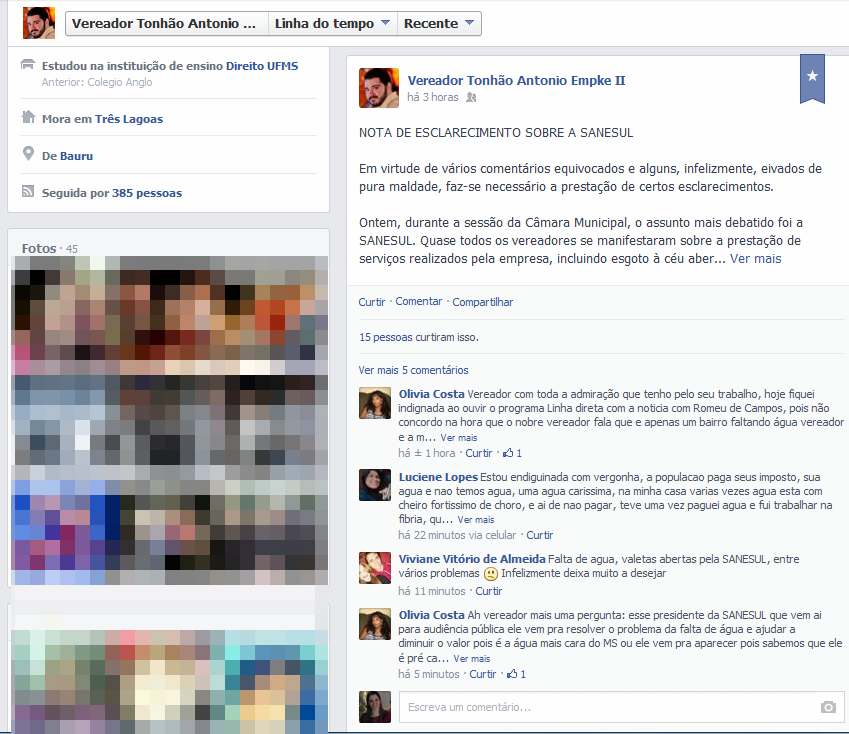
Task: Open Direito UFMS link
Action: (x=262, y=66)
